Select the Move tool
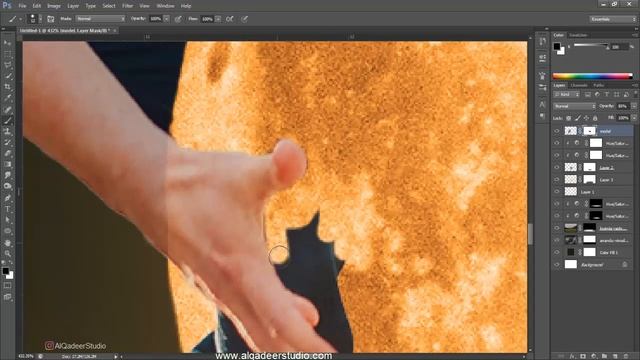Image resolution: width=640 pixels, height=360 pixels. click(x=7, y=43)
